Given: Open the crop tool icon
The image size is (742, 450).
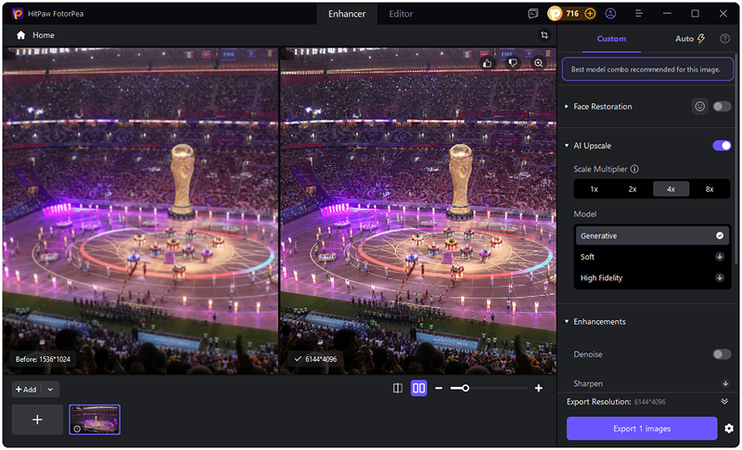Looking at the screenshot, I should [544, 35].
